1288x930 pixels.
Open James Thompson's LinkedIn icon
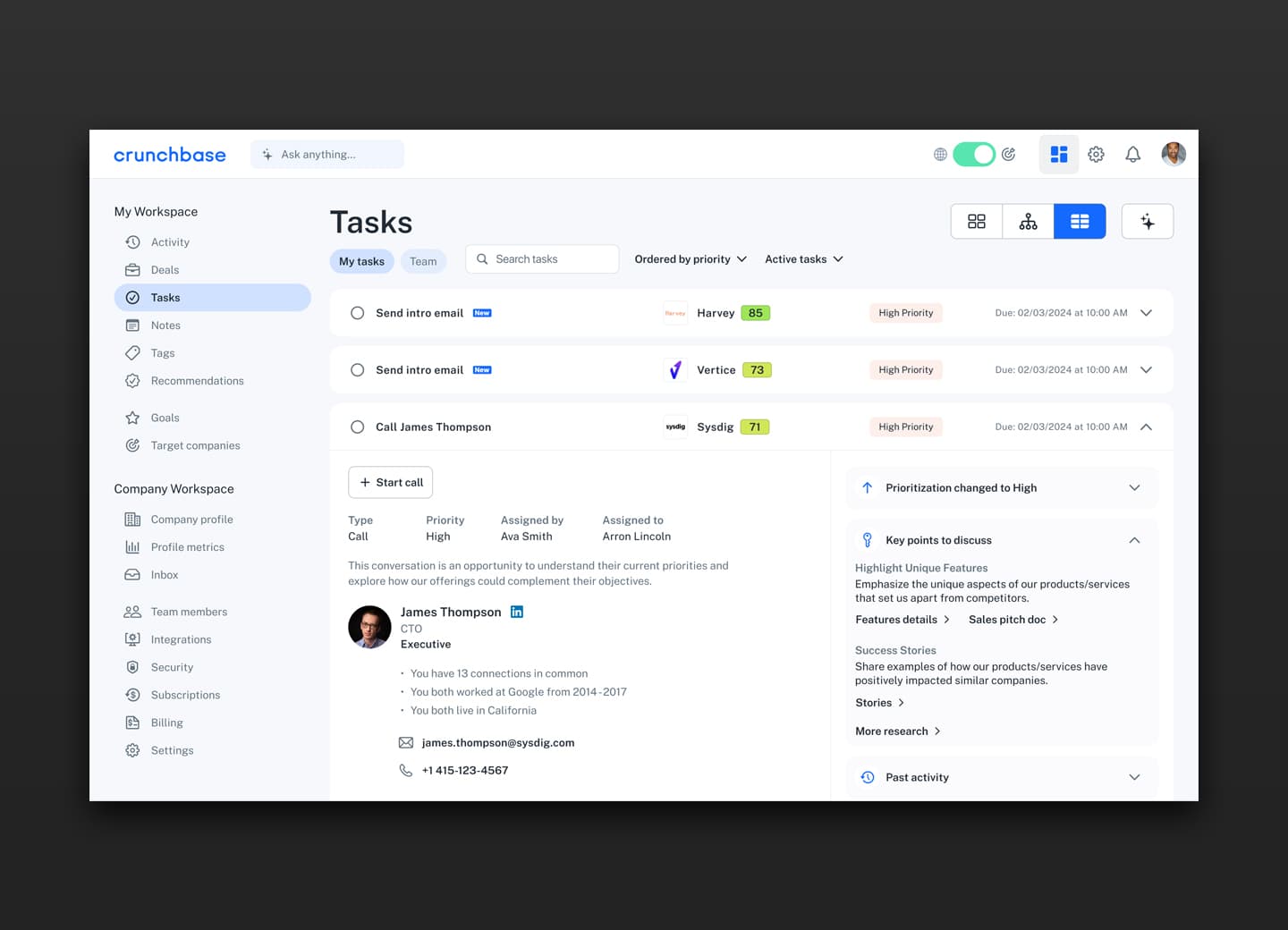[517, 612]
